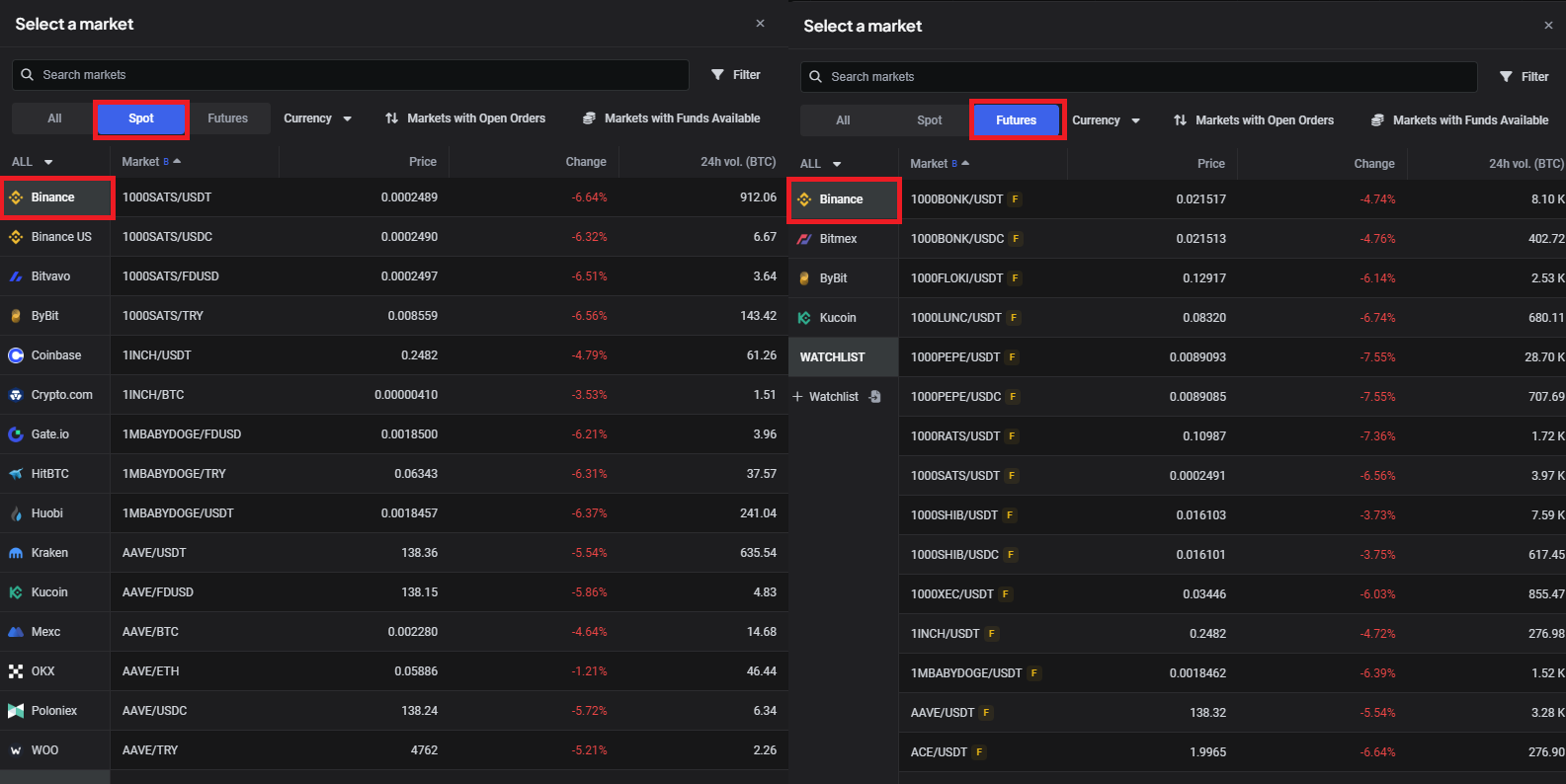The image size is (1566, 784).
Task: Select OKX exchange
Action: 54,671
